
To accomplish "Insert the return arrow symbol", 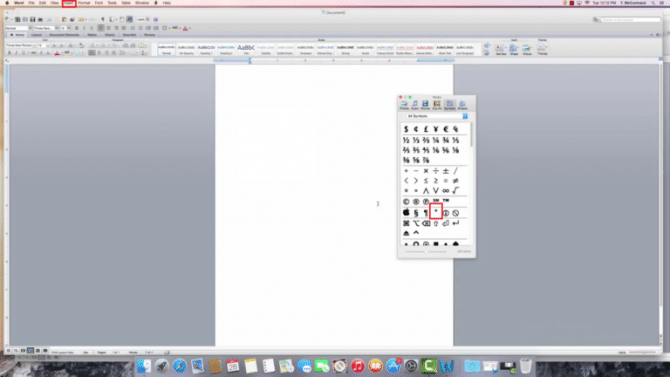I will 455,223.
